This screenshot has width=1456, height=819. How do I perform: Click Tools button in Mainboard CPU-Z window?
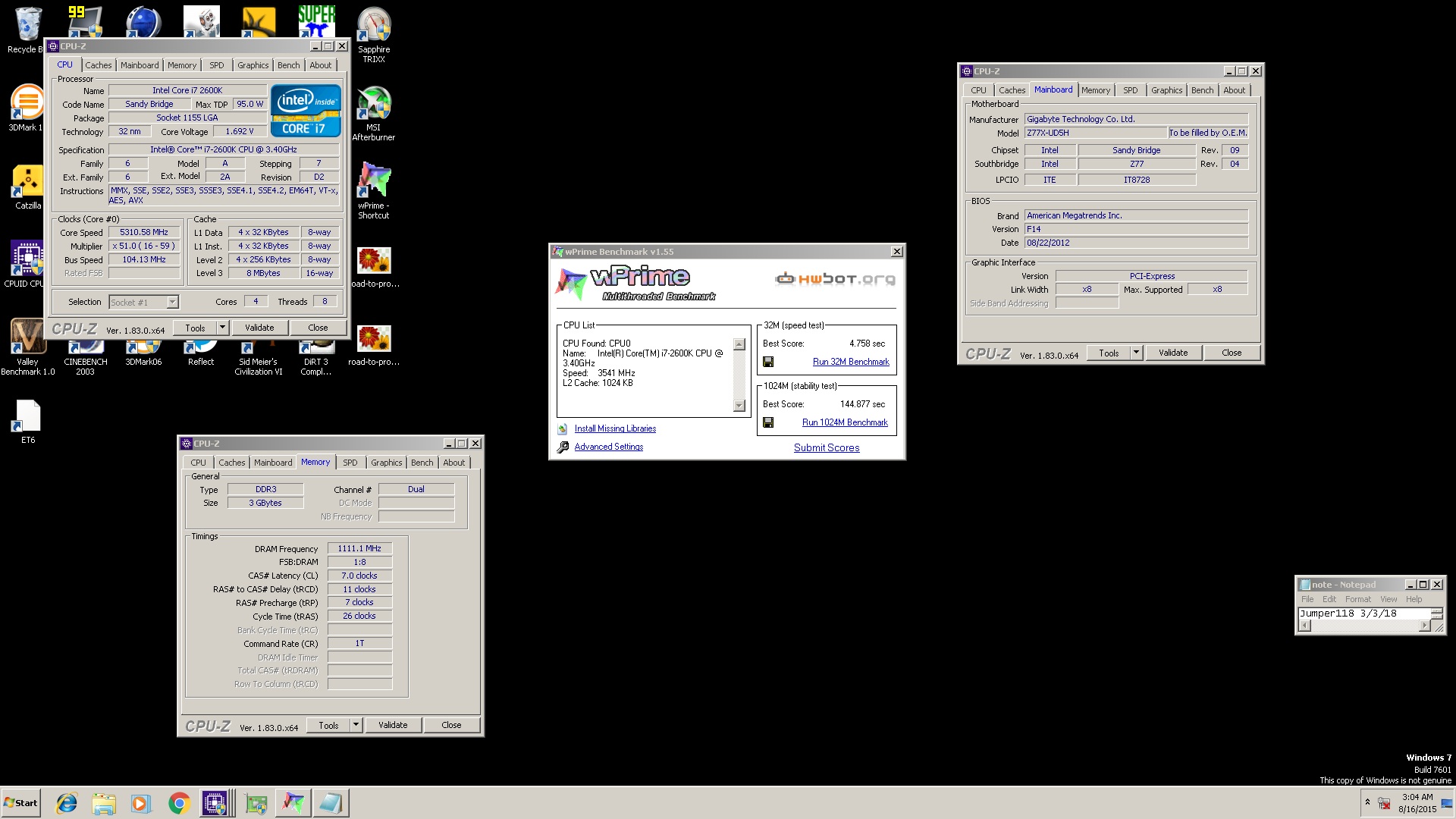pos(1109,353)
